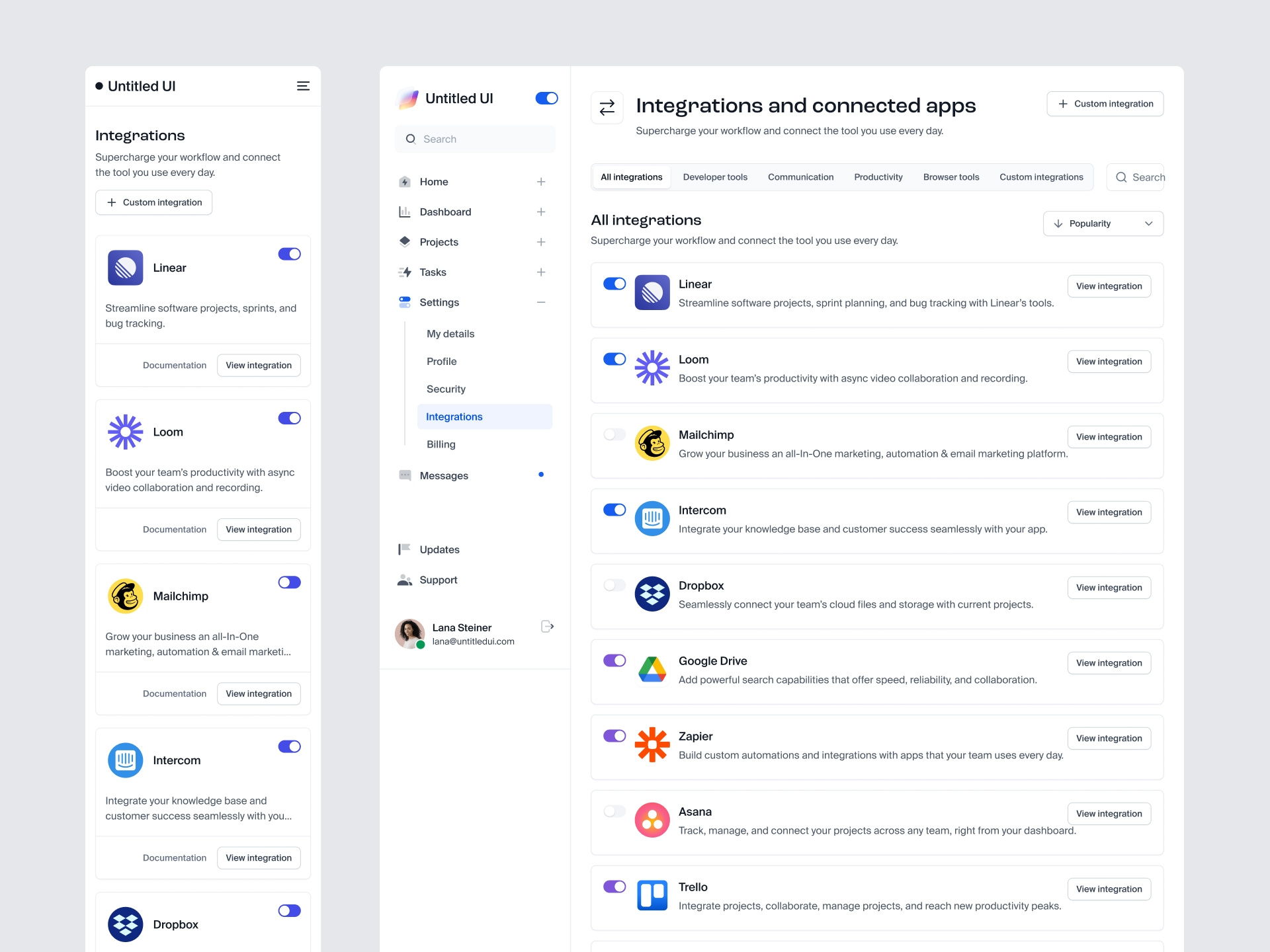
Task: Click the swap arrows icon beside the page title
Action: coord(607,107)
